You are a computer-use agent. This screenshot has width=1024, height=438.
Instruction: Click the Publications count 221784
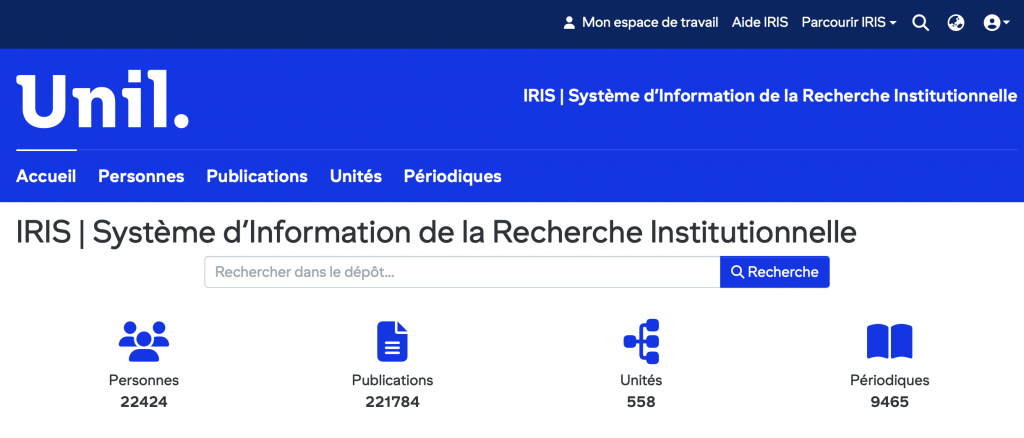[392, 402]
